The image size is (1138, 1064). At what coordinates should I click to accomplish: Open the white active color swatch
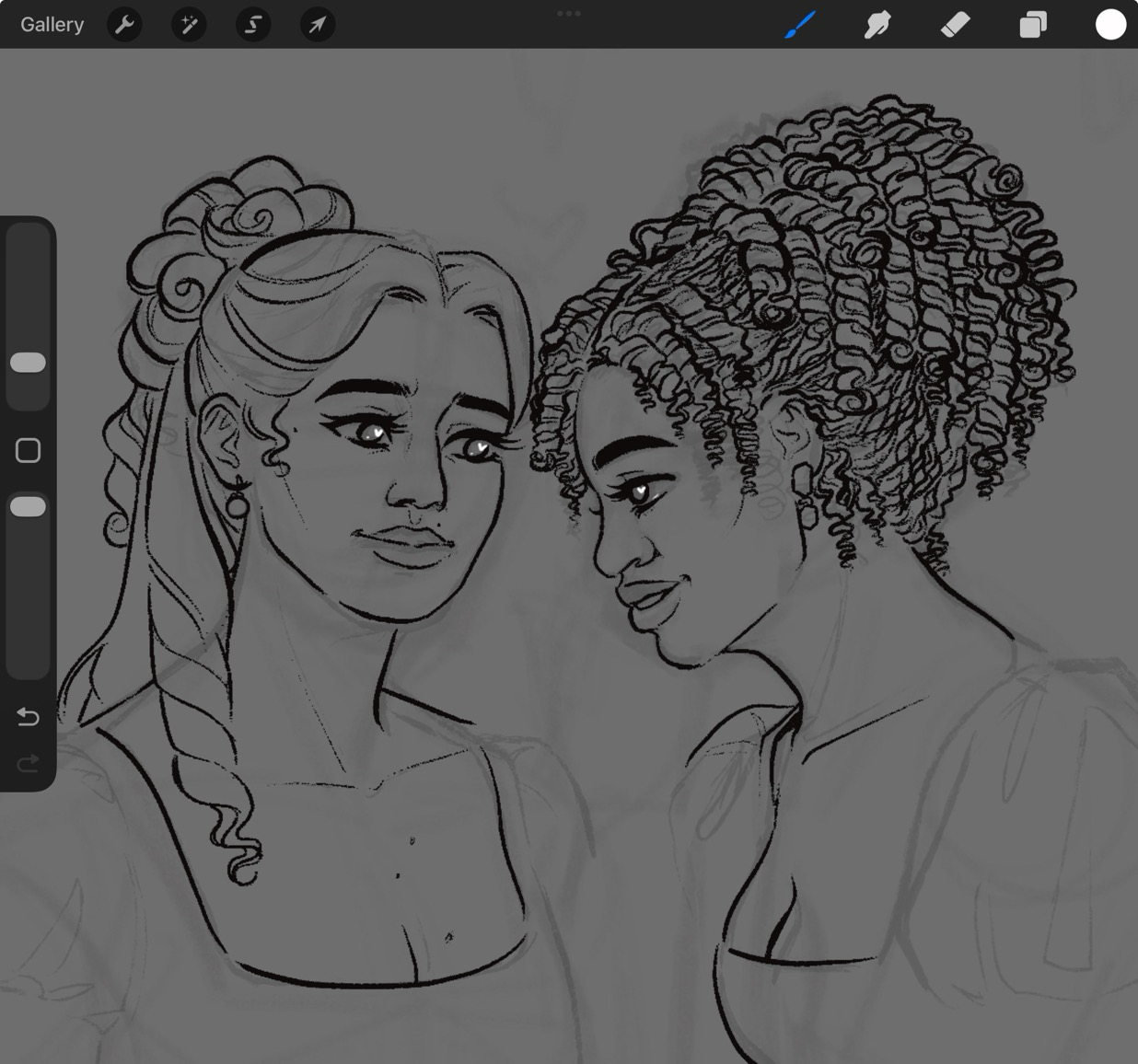[1110, 25]
